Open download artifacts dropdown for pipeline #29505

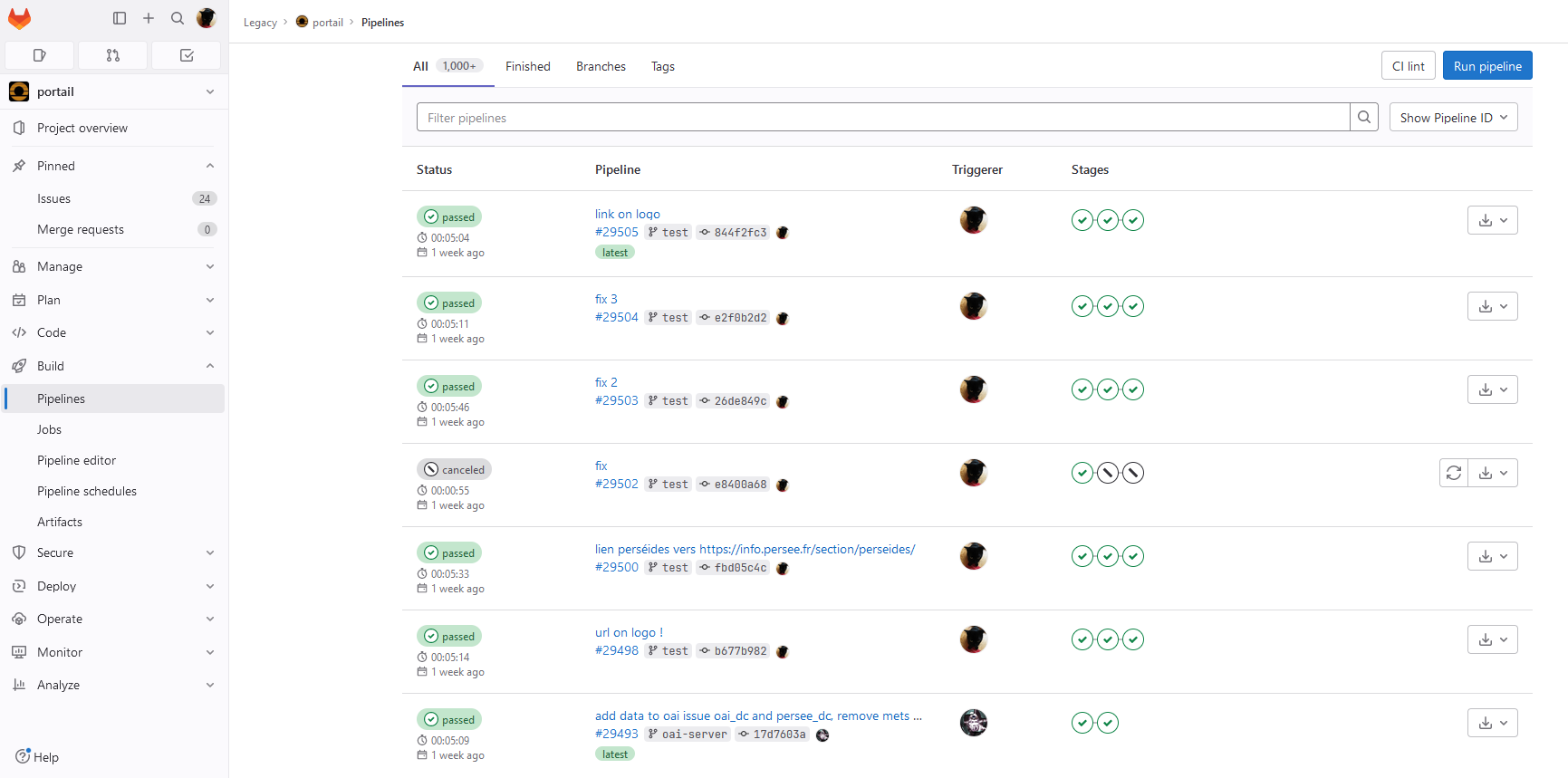pyautogui.click(x=1492, y=220)
